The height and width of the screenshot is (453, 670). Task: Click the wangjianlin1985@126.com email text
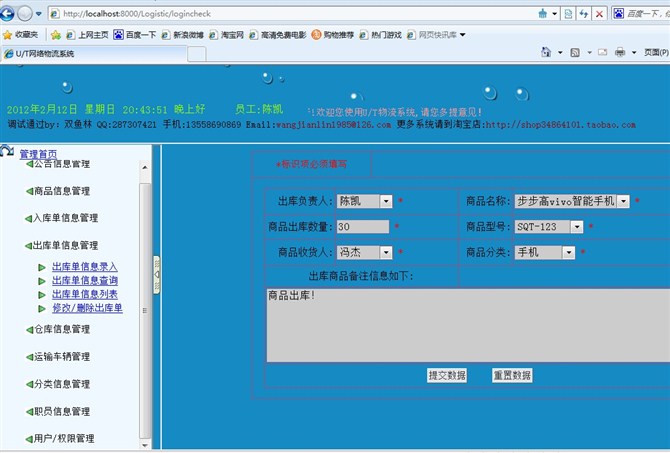[x=333, y=125]
